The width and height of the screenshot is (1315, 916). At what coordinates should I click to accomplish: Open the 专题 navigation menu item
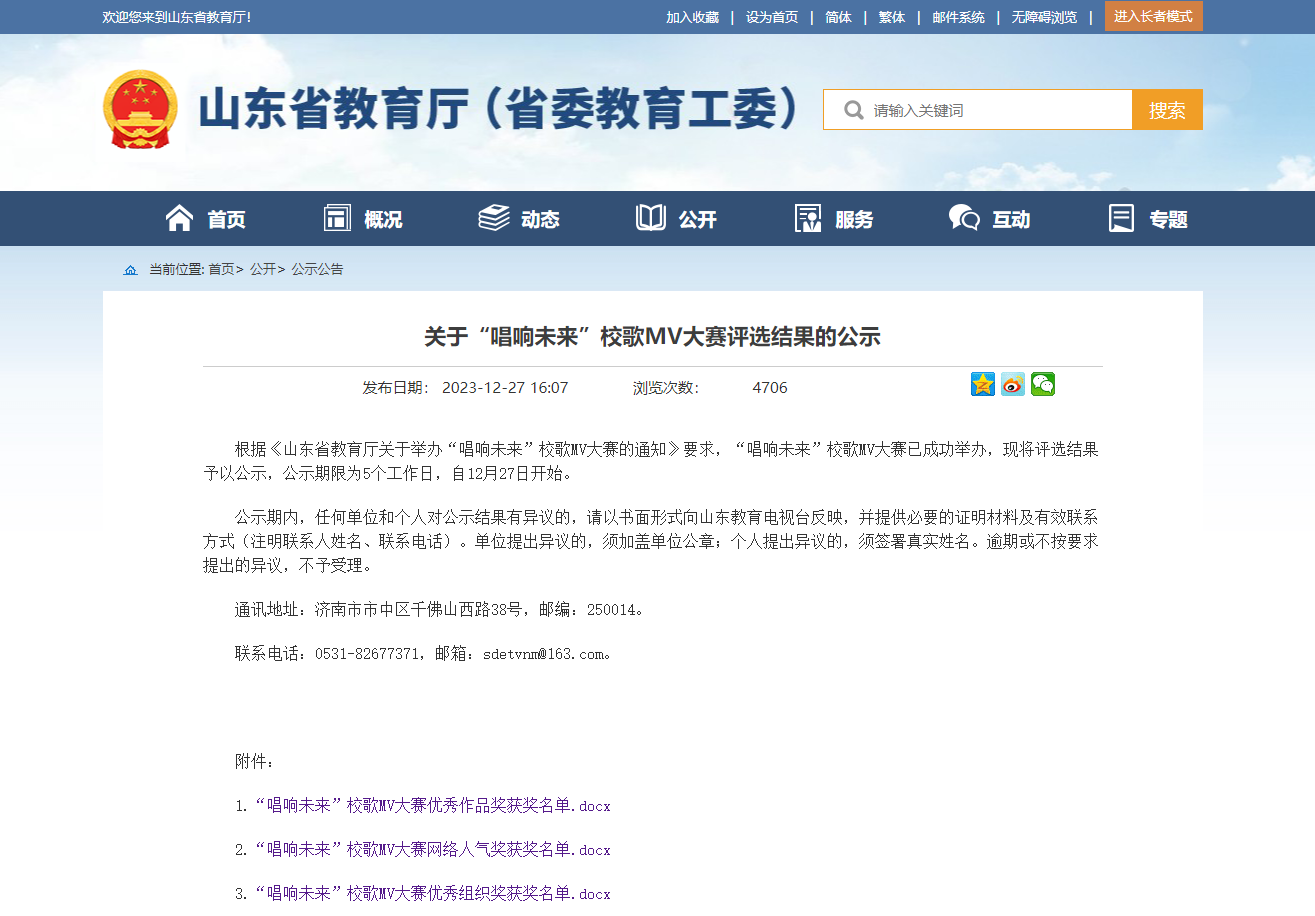point(1168,219)
